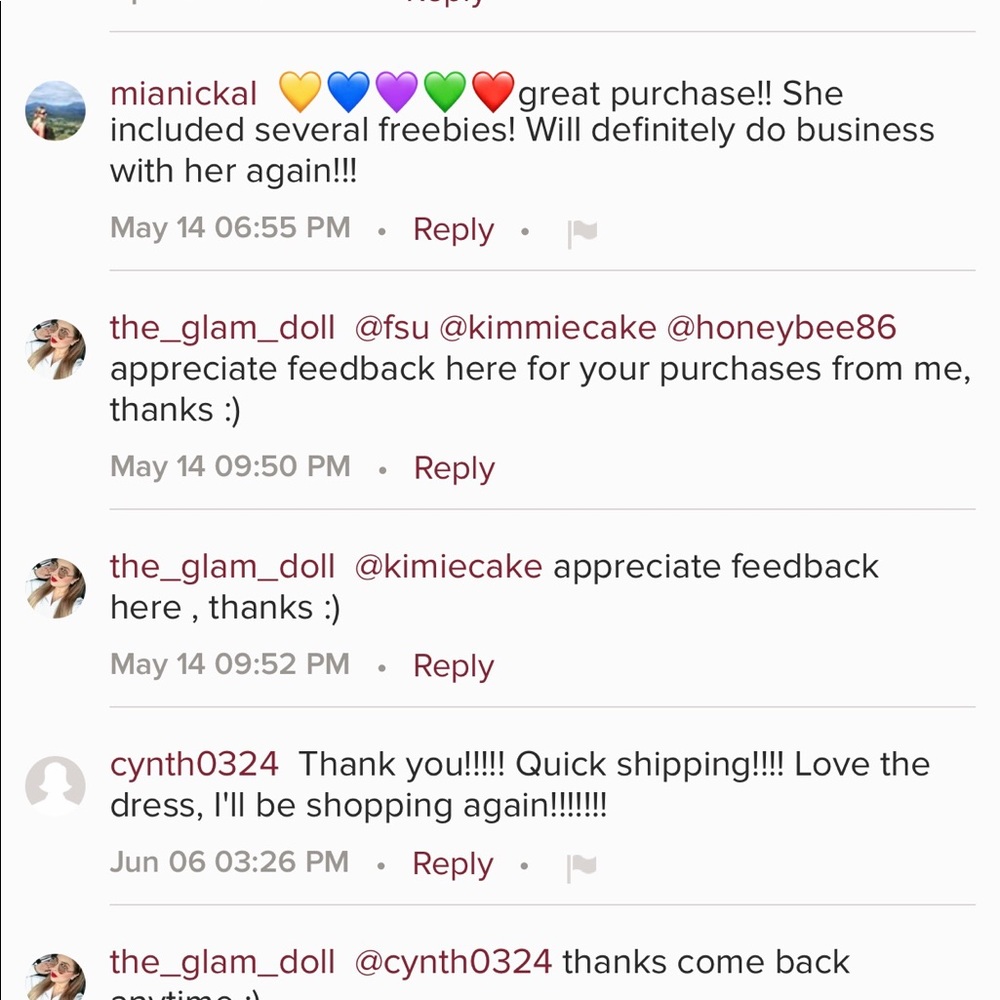Open the cynth0324 username link
The height and width of the screenshot is (1000, 1000).
click(x=194, y=765)
